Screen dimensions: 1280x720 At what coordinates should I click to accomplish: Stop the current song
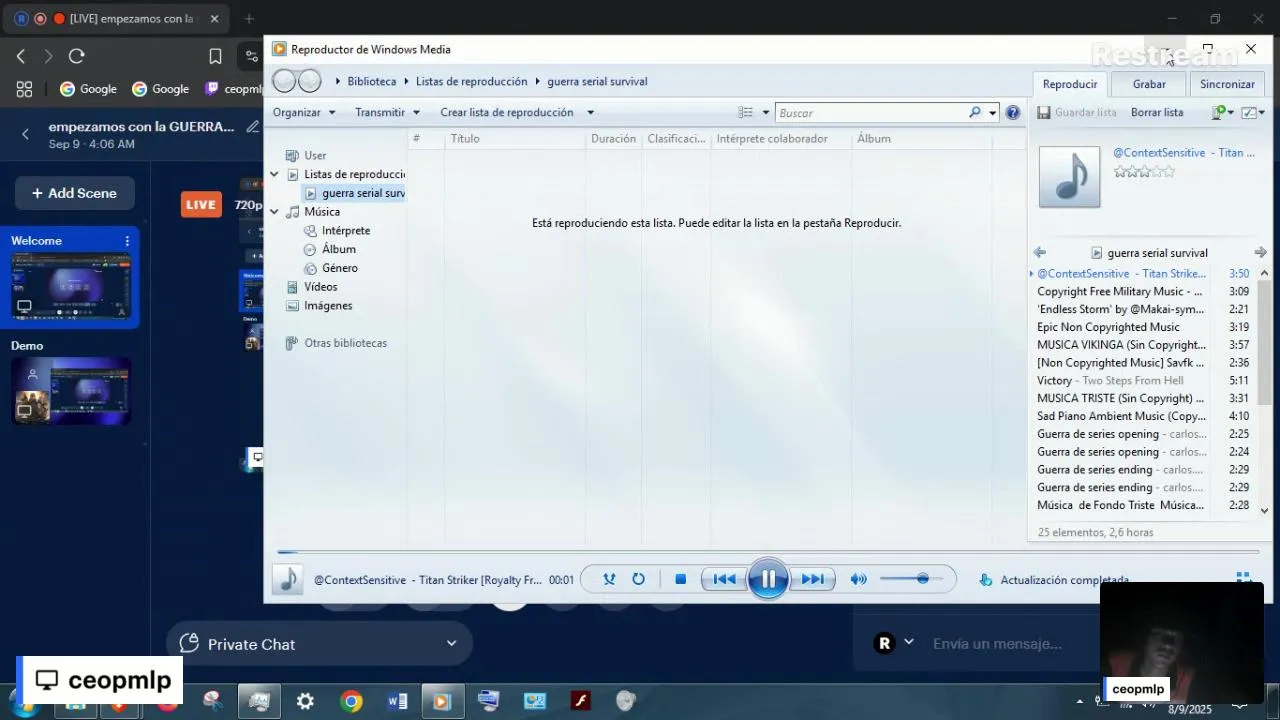pos(680,579)
